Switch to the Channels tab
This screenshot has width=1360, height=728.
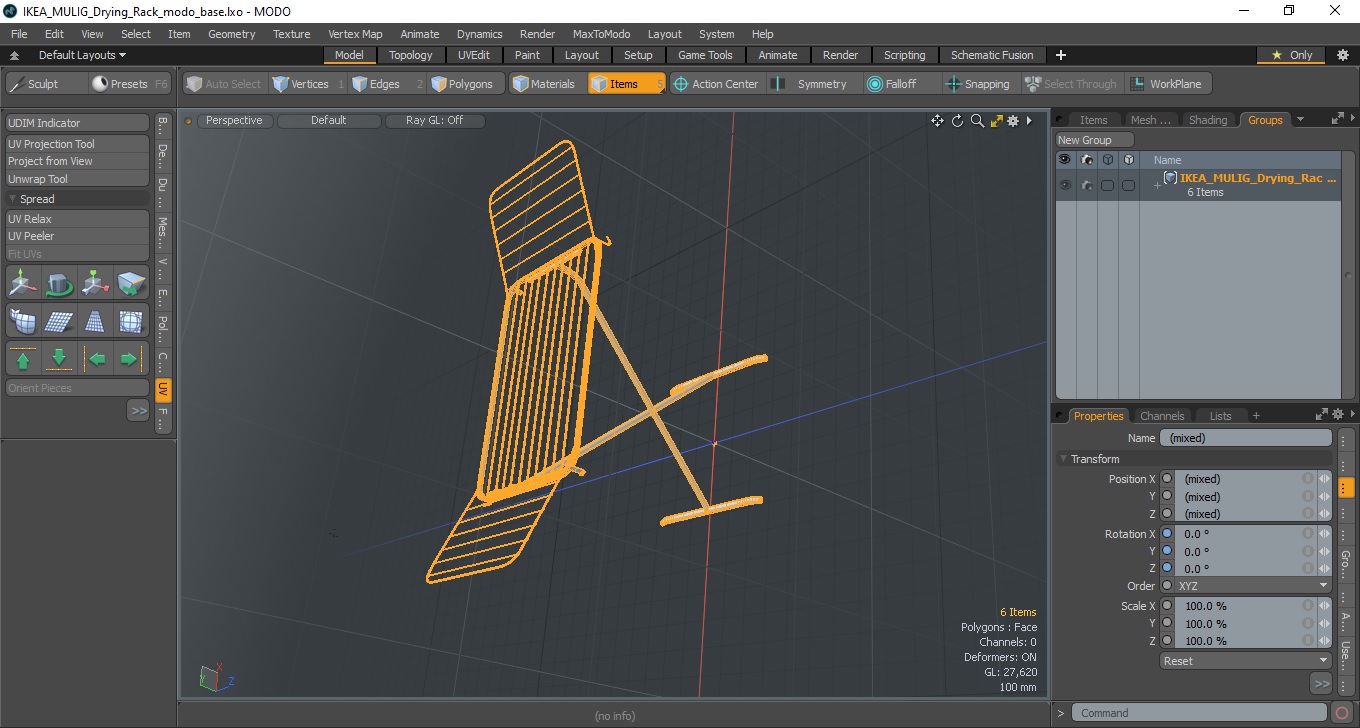[1162, 416]
